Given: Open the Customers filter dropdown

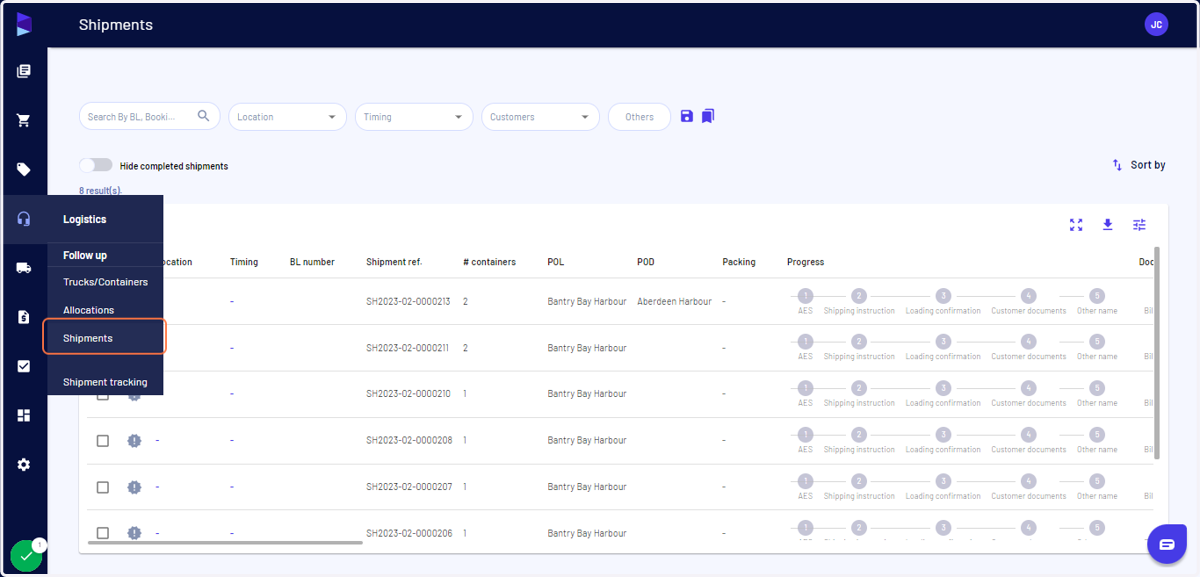Looking at the screenshot, I should point(540,117).
